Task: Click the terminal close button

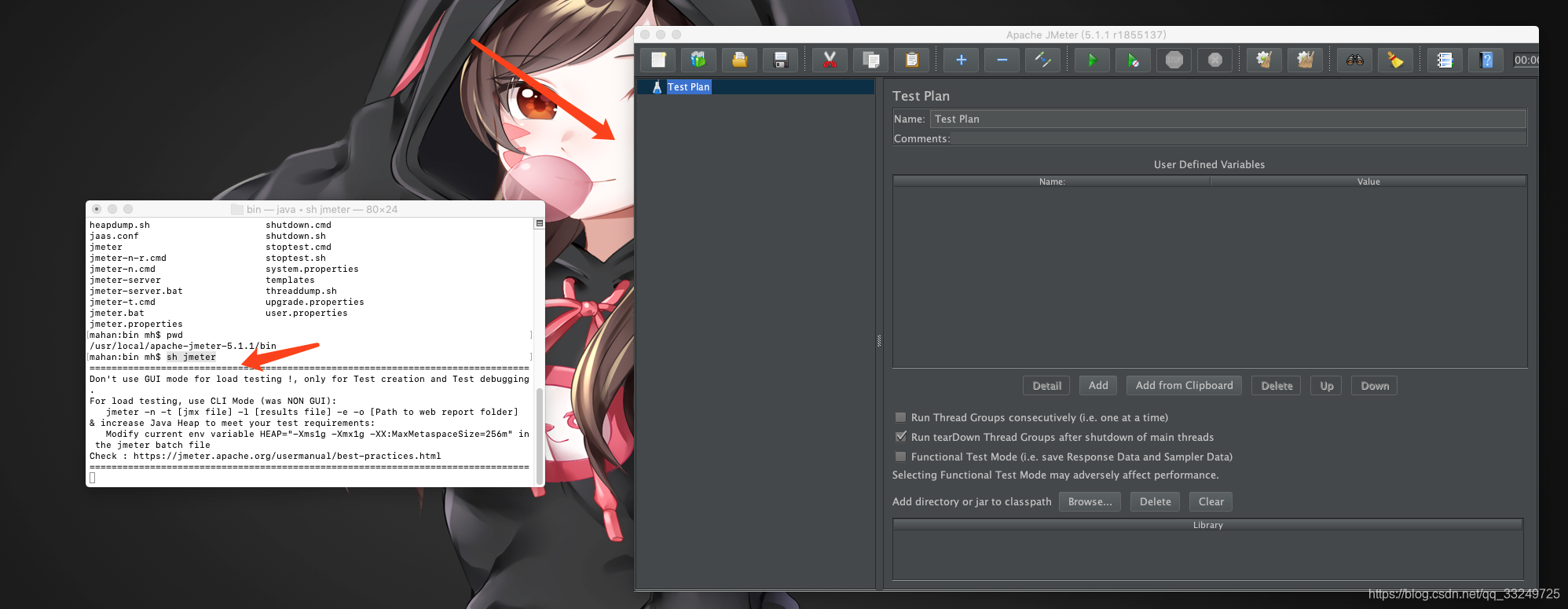Action: click(x=97, y=209)
